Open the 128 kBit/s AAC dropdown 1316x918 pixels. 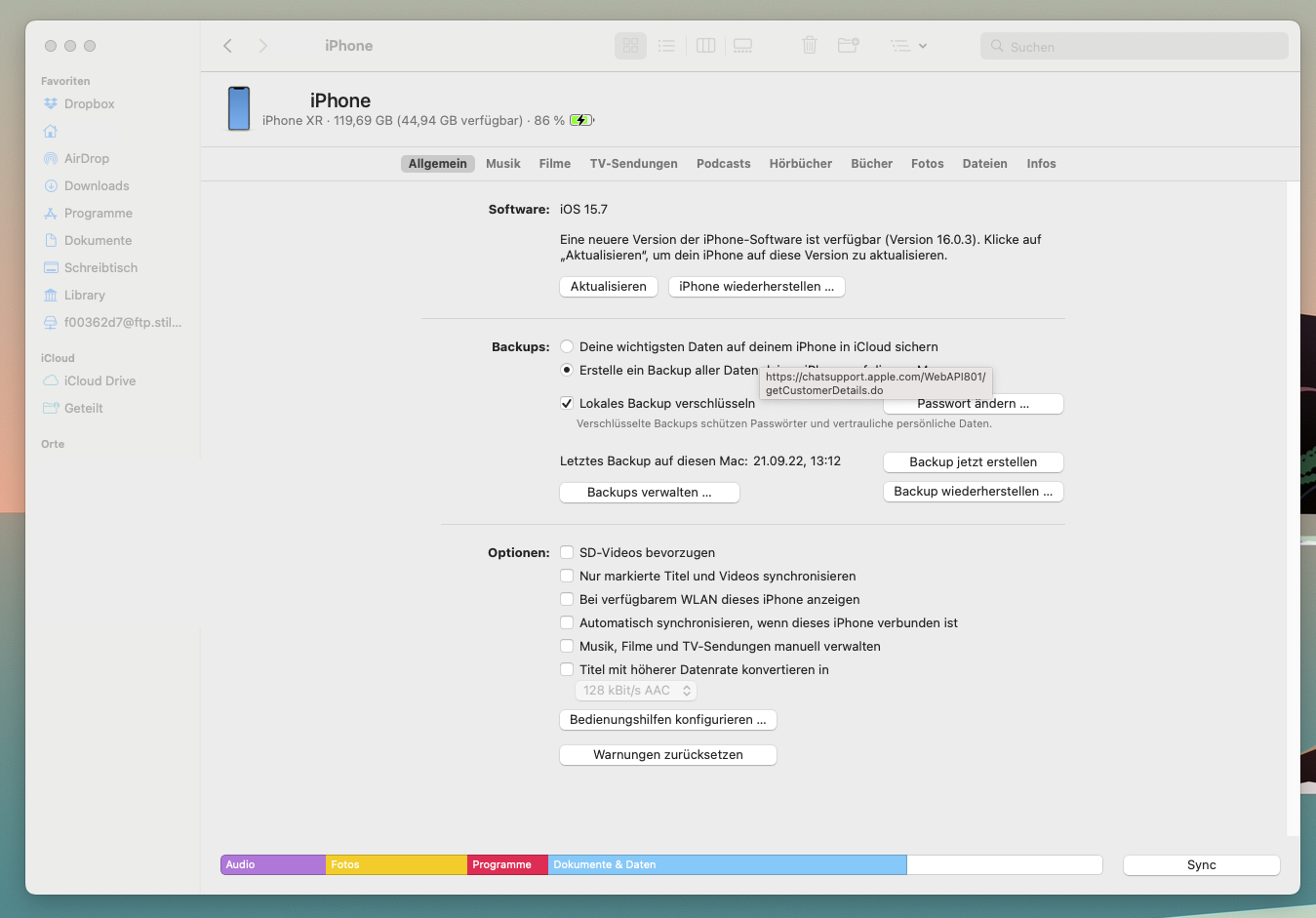pos(636,691)
